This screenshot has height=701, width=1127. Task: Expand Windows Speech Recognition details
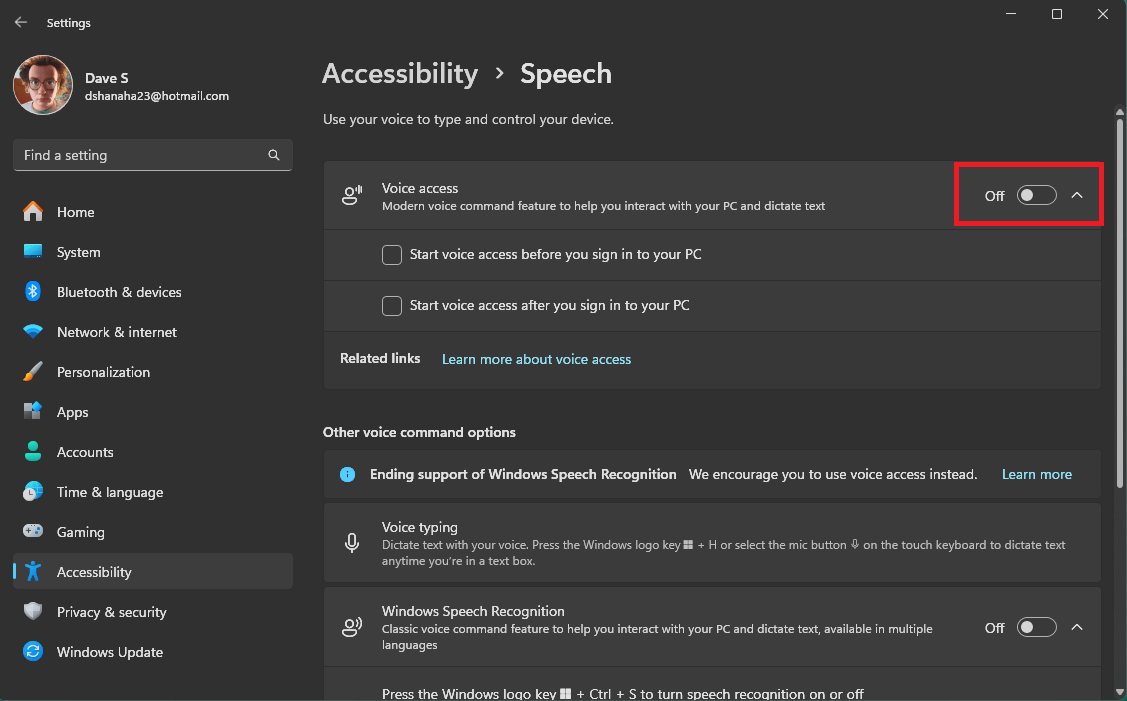point(1077,627)
